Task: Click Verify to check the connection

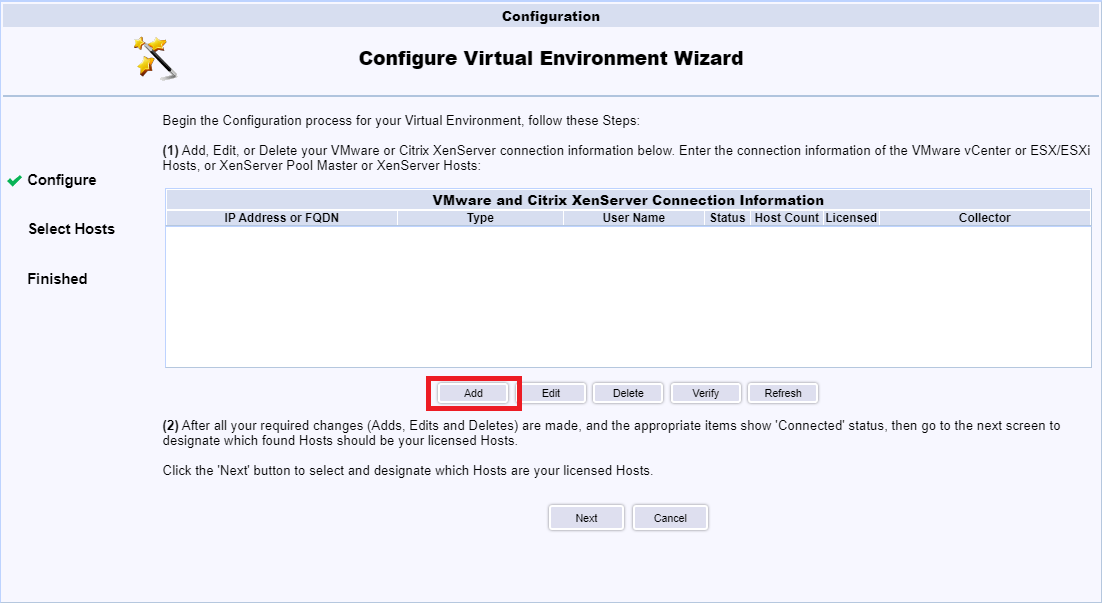Action: pos(705,393)
